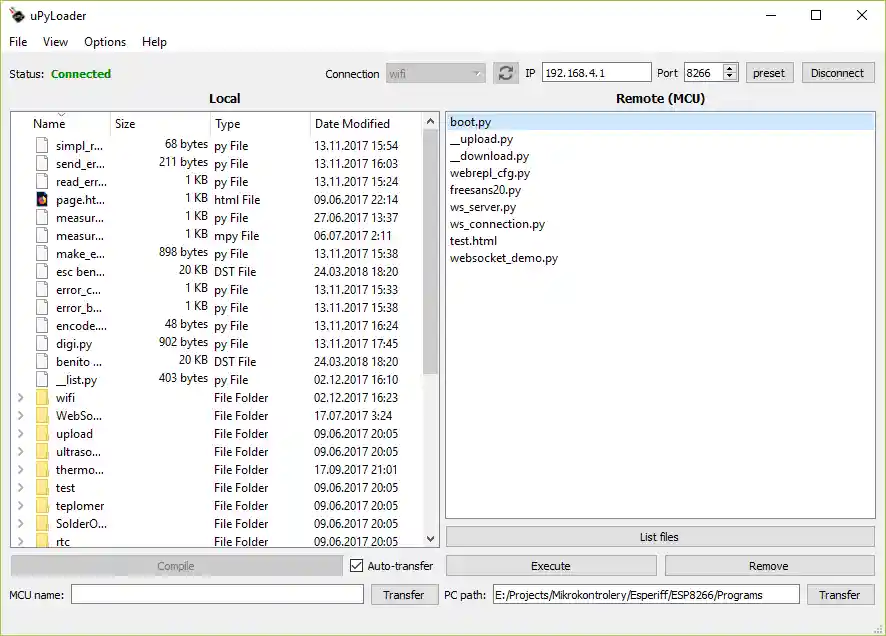Select the __list.py file icon

41,380
